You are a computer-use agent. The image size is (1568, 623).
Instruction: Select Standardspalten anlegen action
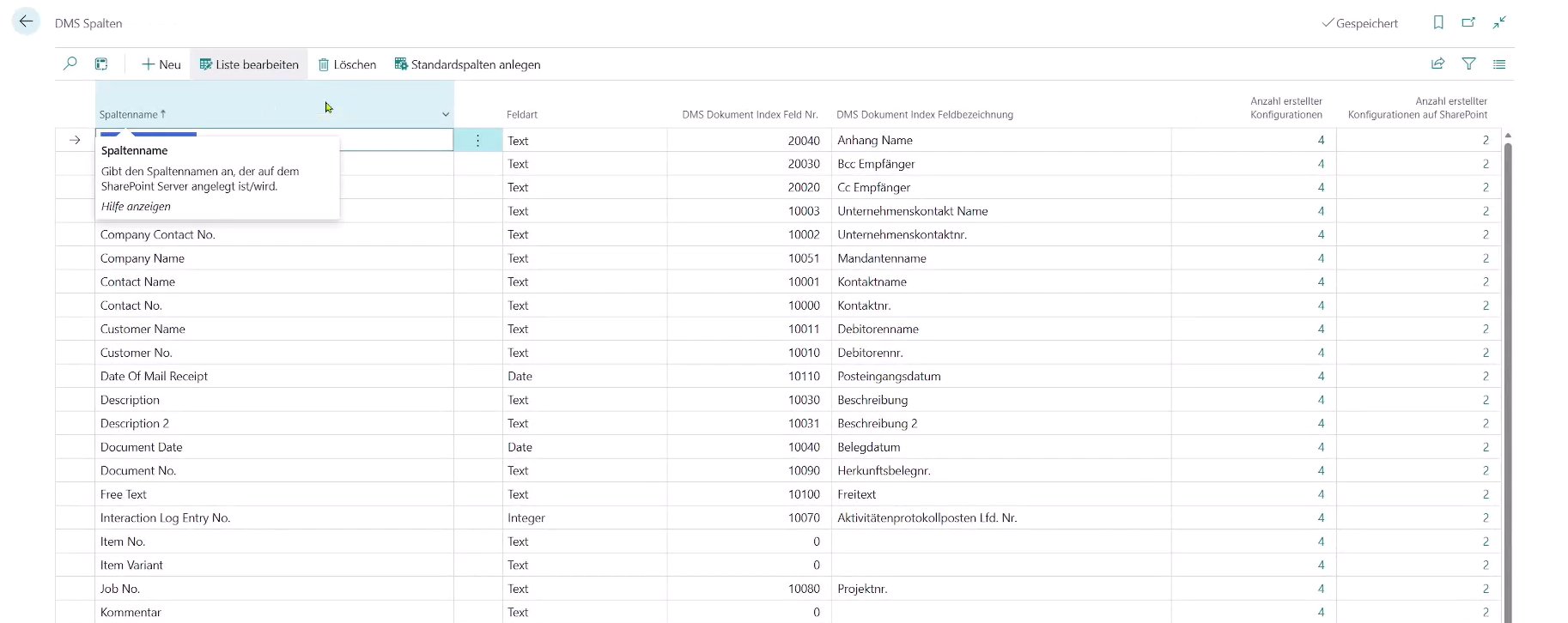tap(467, 64)
